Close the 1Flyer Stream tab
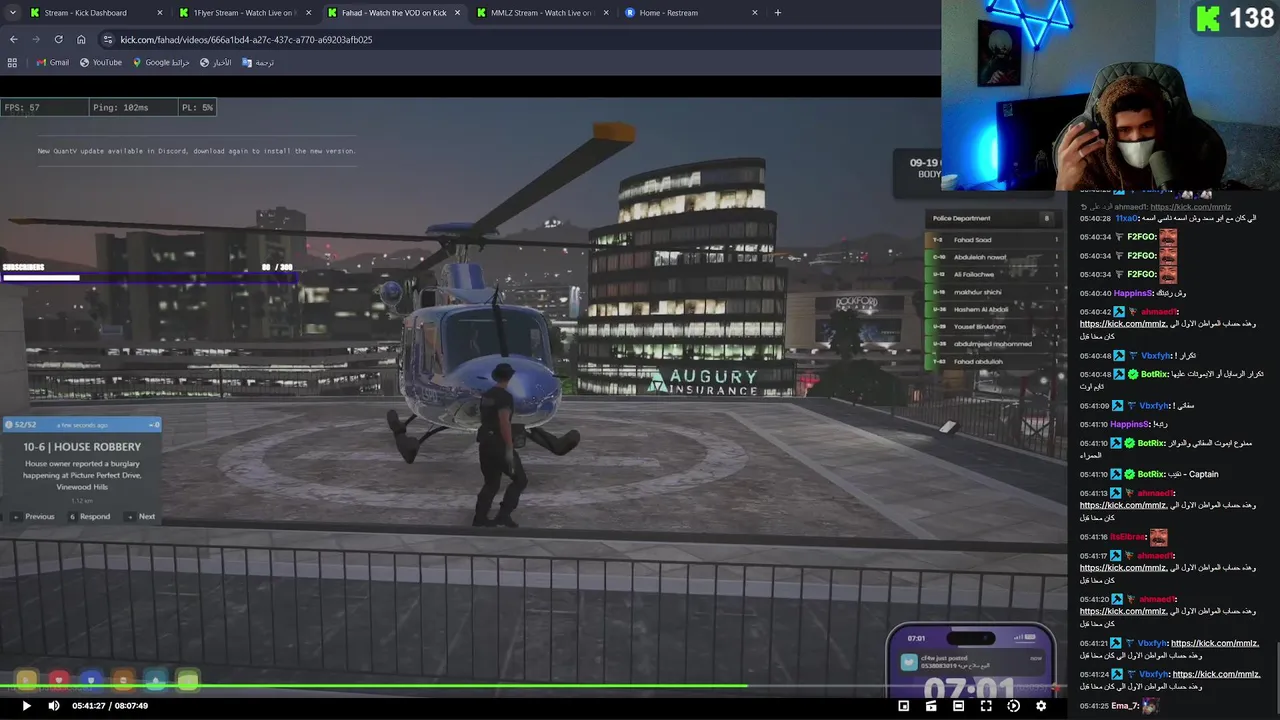1280x720 pixels. [308, 13]
